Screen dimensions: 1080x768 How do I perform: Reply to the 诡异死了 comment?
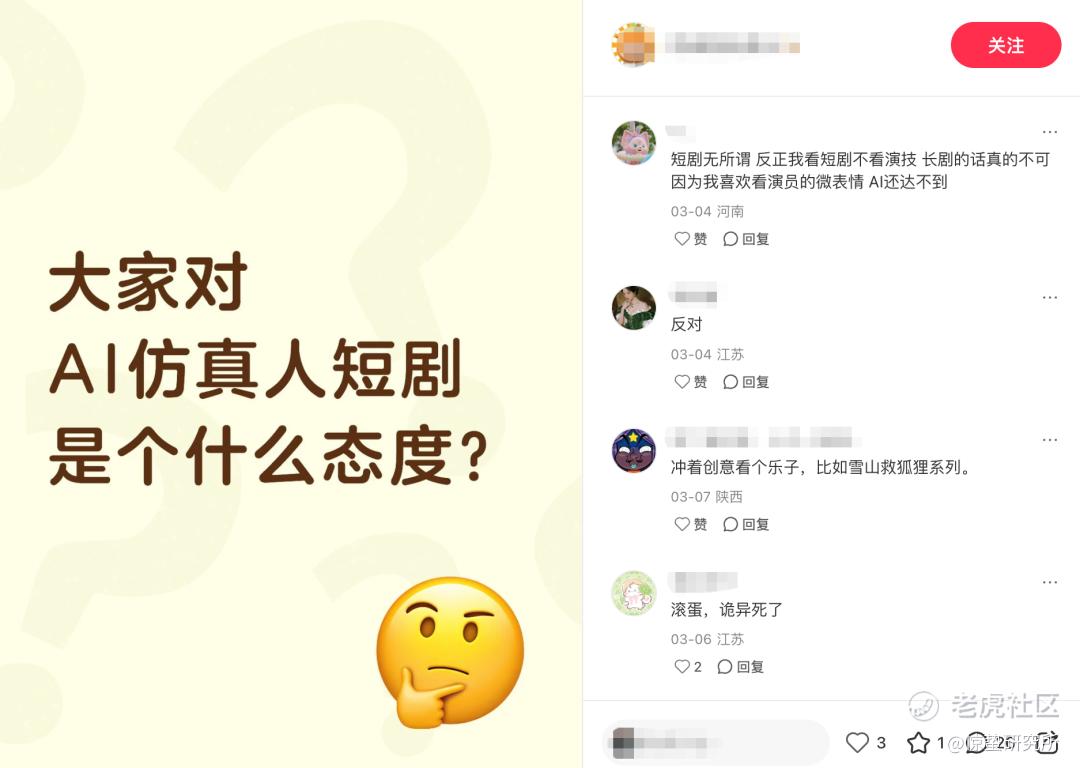740,667
